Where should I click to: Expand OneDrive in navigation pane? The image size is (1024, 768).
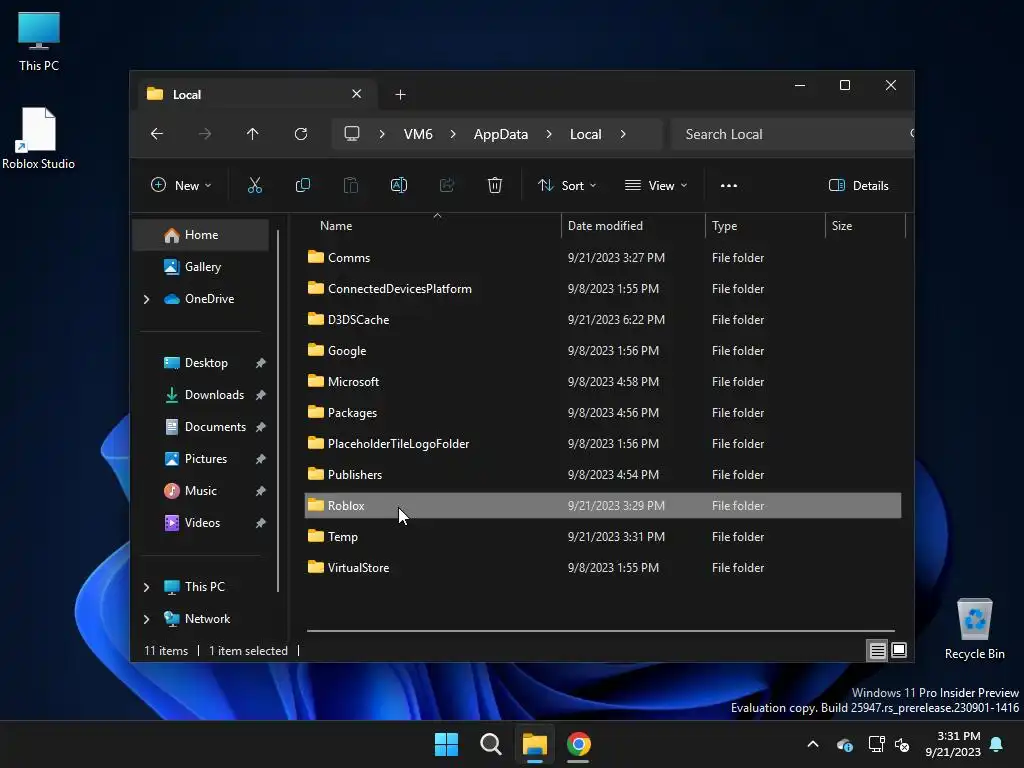pyautogui.click(x=146, y=299)
